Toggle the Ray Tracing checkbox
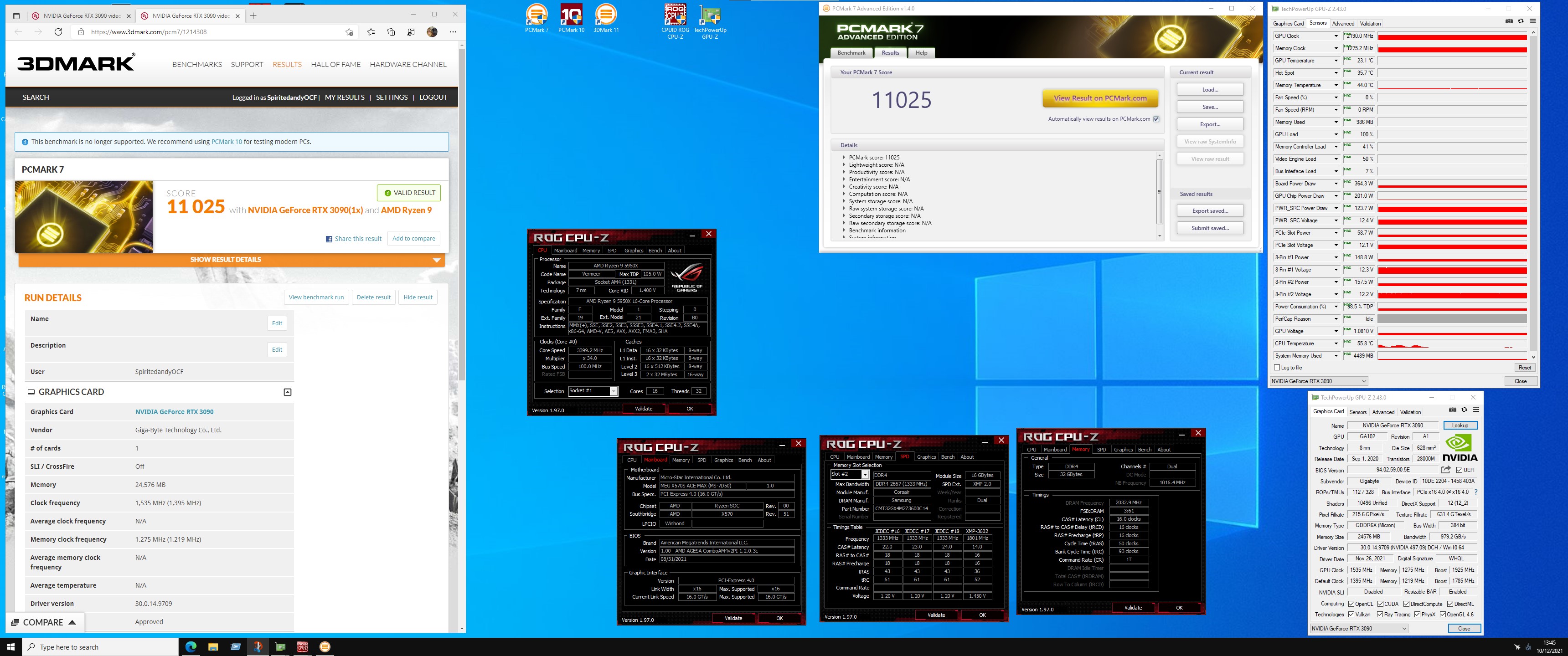Screen dimensions: 1568x656 (1380, 615)
